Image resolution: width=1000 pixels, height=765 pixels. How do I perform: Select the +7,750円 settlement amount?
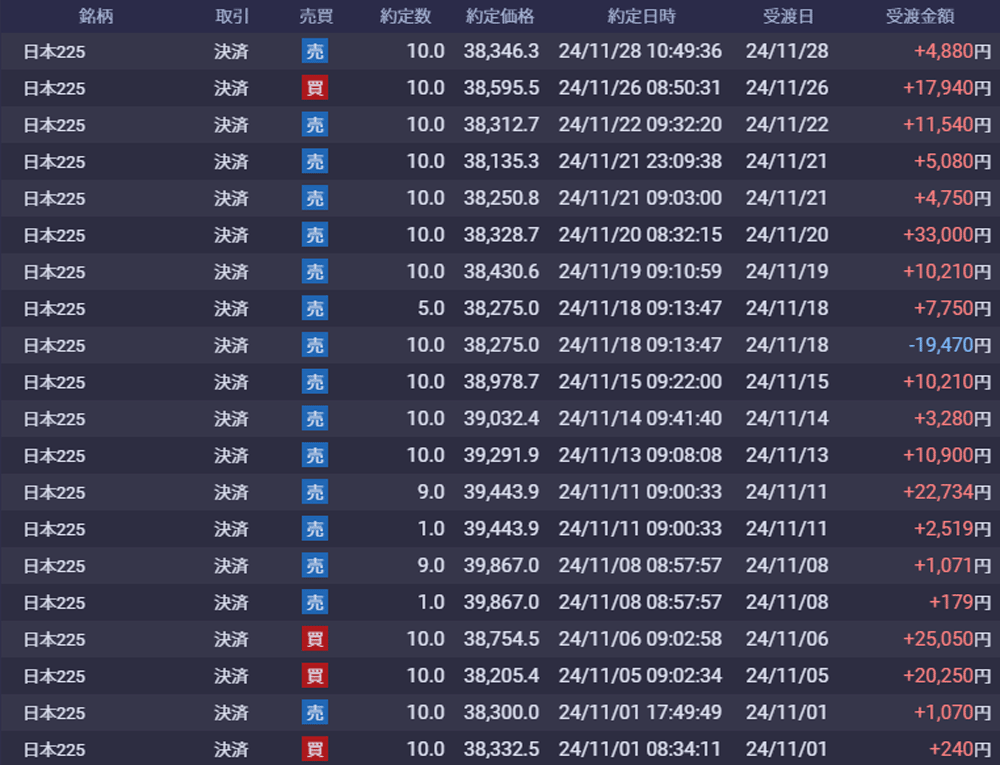[x=952, y=309]
